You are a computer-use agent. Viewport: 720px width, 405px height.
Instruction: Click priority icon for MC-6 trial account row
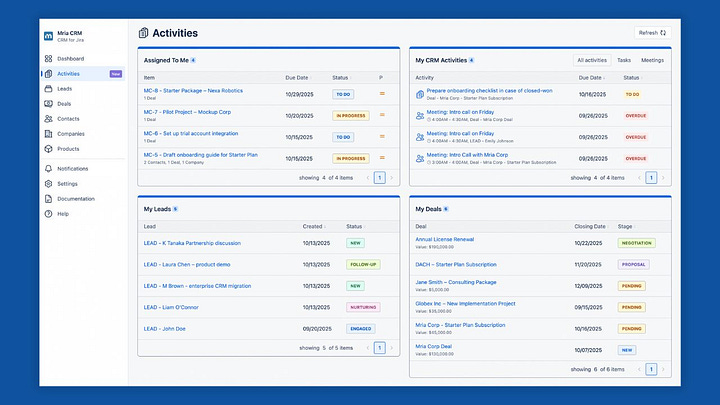point(382,136)
